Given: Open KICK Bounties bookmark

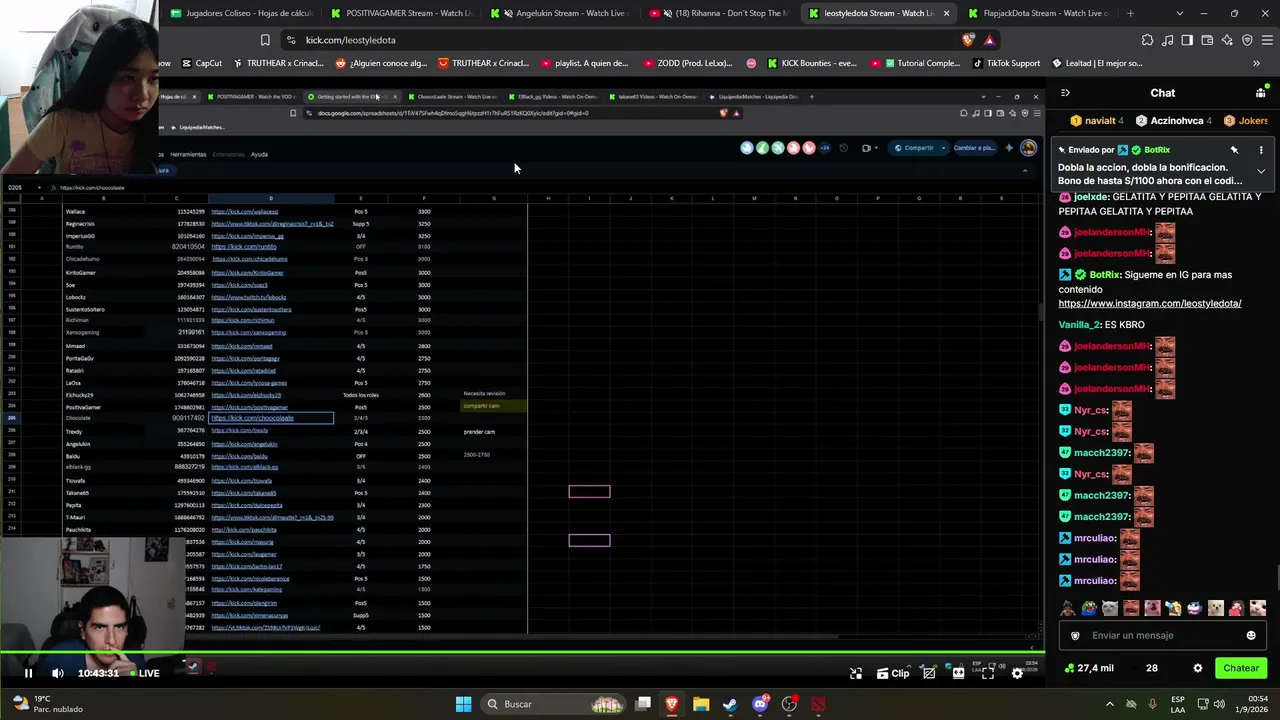Looking at the screenshot, I should pos(811,63).
